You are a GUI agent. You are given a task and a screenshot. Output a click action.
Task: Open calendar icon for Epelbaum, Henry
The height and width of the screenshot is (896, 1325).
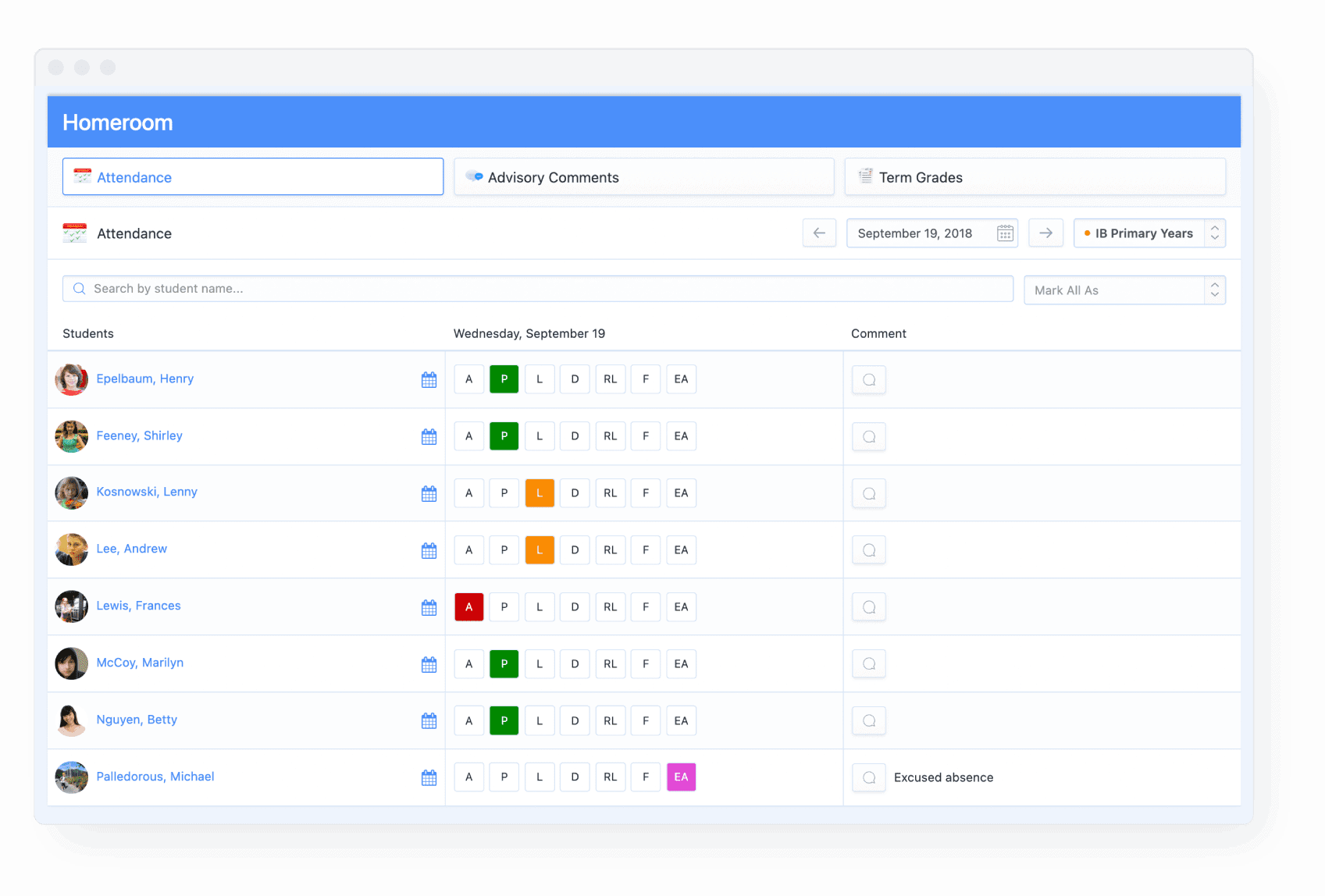click(x=429, y=379)
